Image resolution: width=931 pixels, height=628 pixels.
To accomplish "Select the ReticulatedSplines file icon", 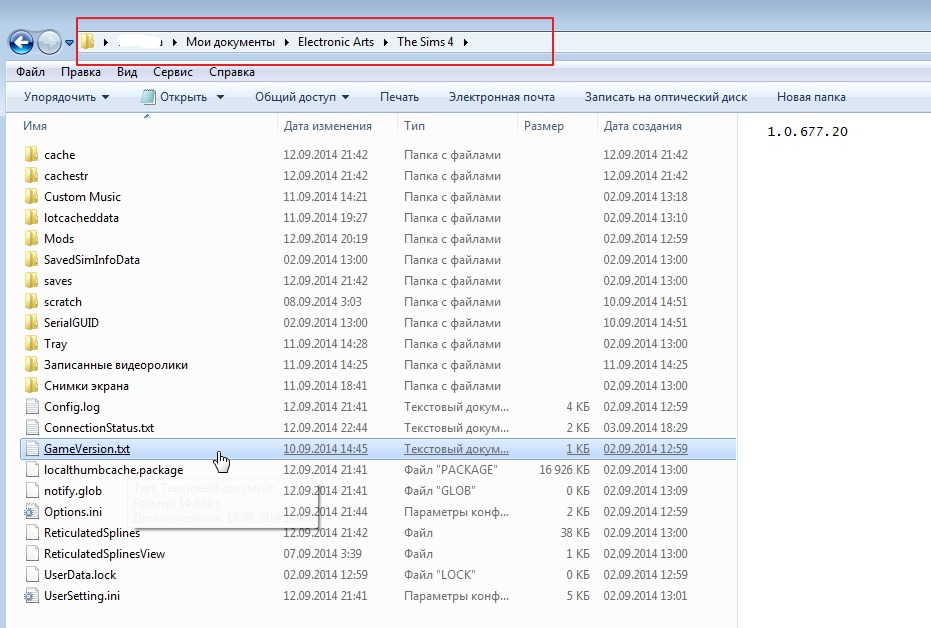I will [32, 532].
